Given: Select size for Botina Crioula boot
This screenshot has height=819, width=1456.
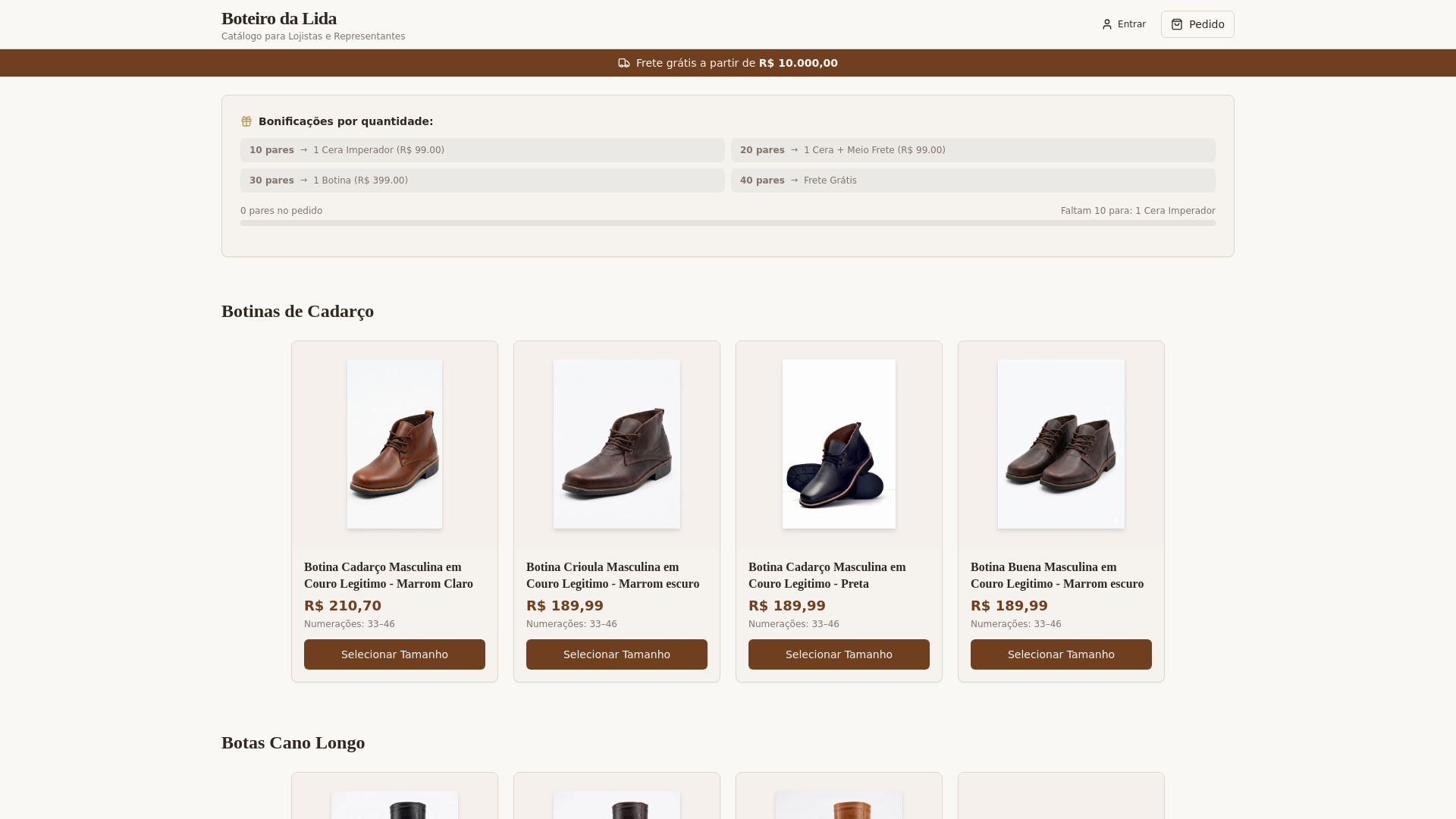Looking at the screenshot, I should 617,654.
